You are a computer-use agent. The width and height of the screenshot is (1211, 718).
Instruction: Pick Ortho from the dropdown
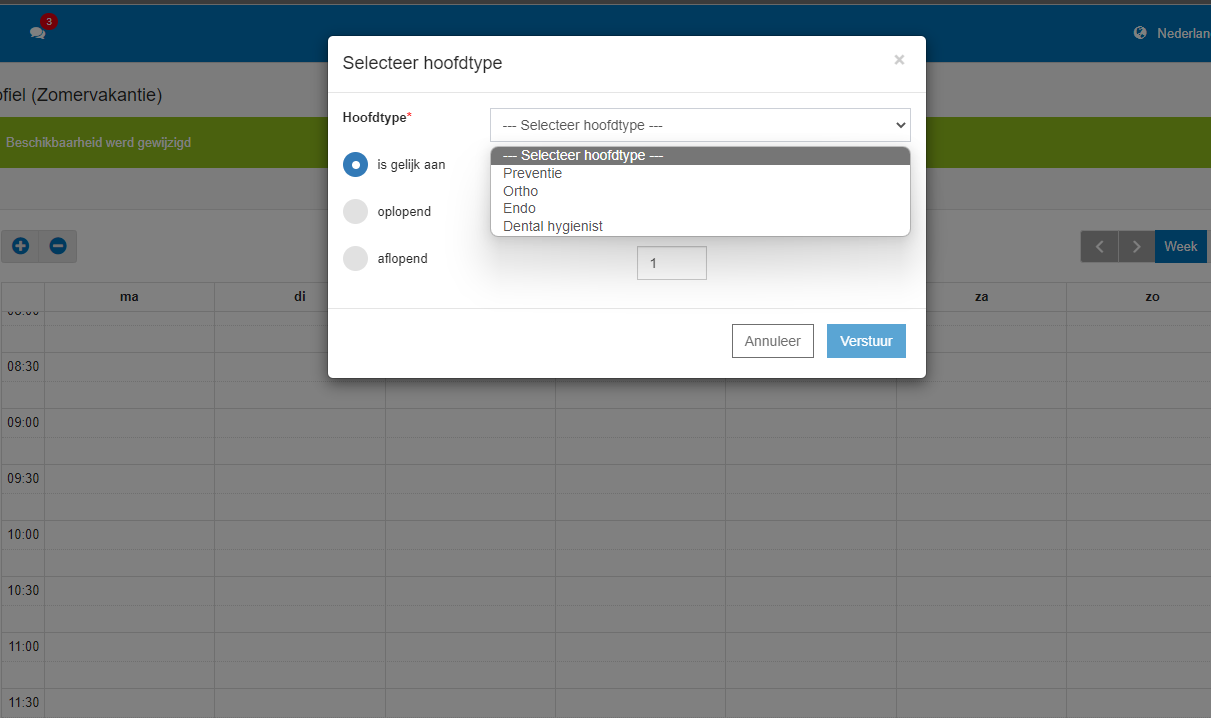pos(520,191)
